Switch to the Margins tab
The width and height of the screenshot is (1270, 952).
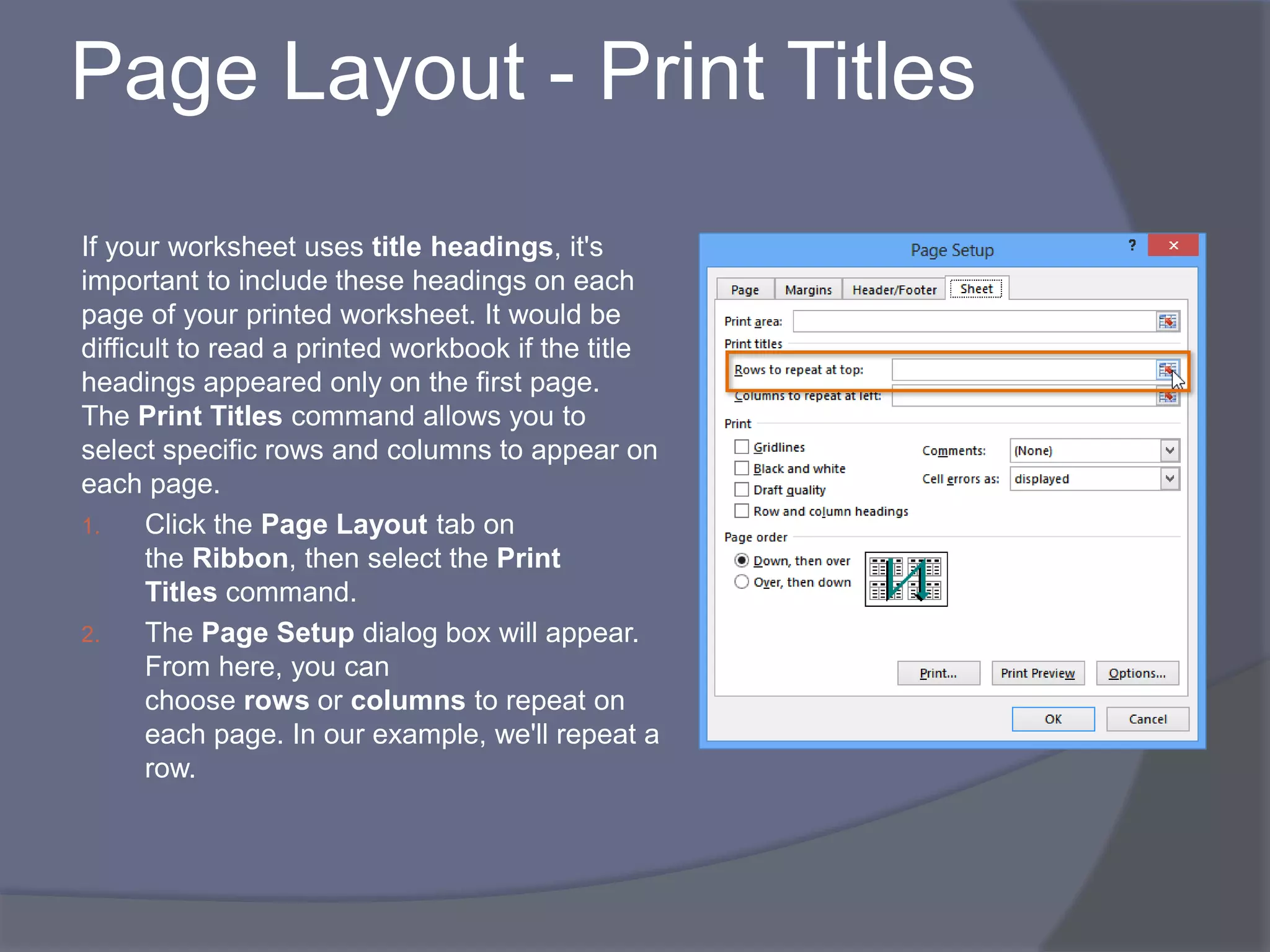[808, 289]
